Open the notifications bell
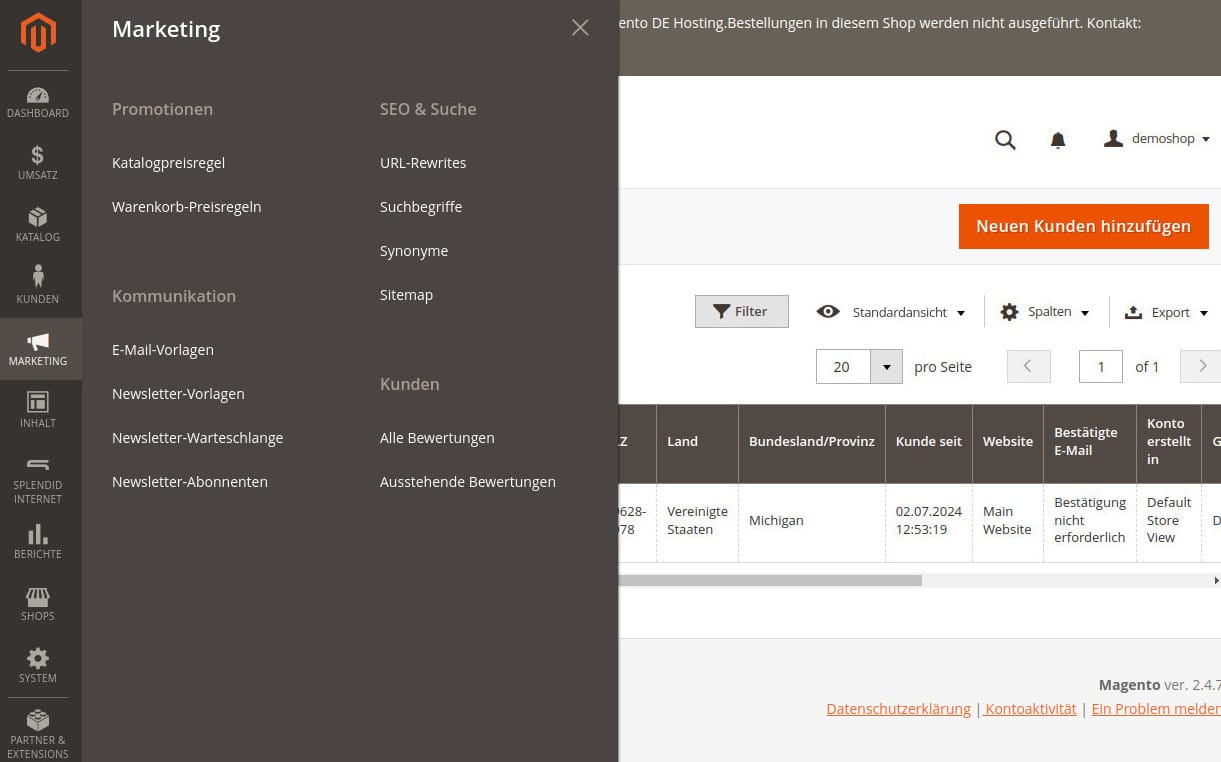The height and width of the screenshot is (762, 1221). (x=1058, y=140)
